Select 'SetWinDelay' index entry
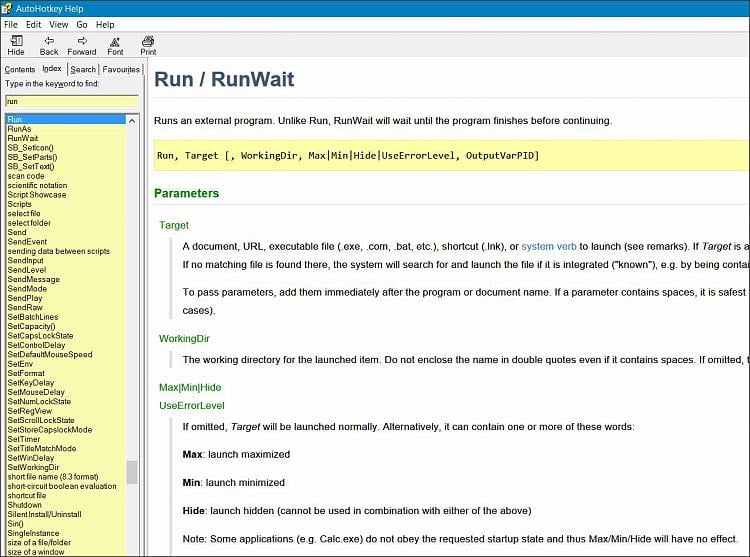The image size is (750, 557). click(x=31, y=458)
